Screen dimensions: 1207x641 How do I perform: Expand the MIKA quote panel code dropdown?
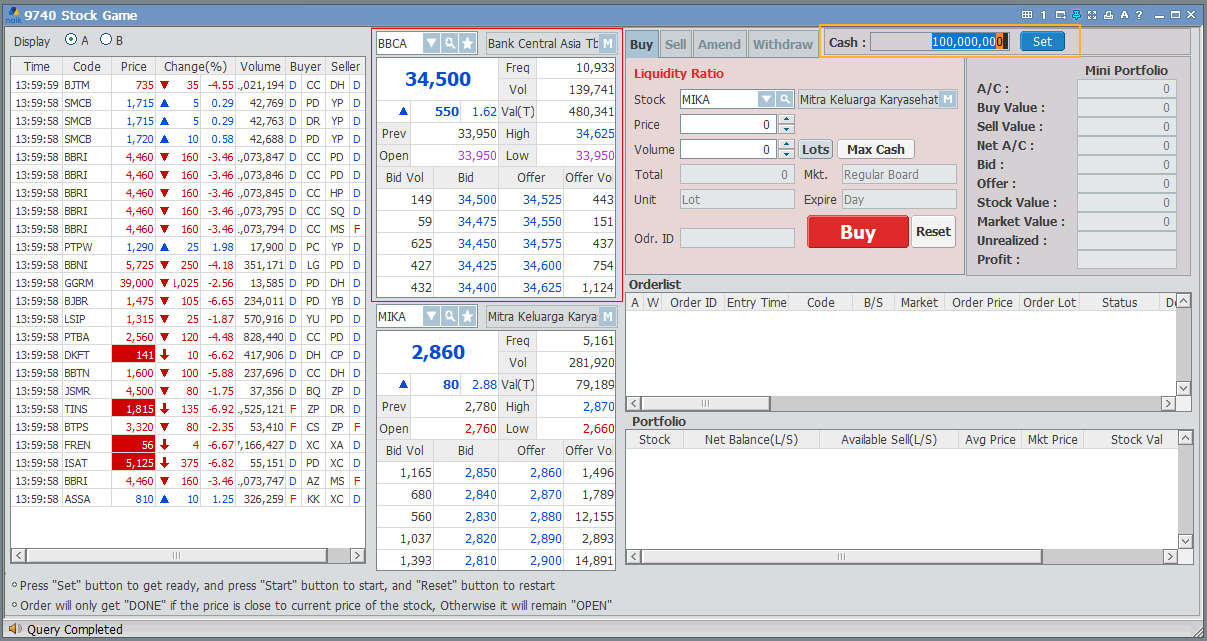pos(431,317)
